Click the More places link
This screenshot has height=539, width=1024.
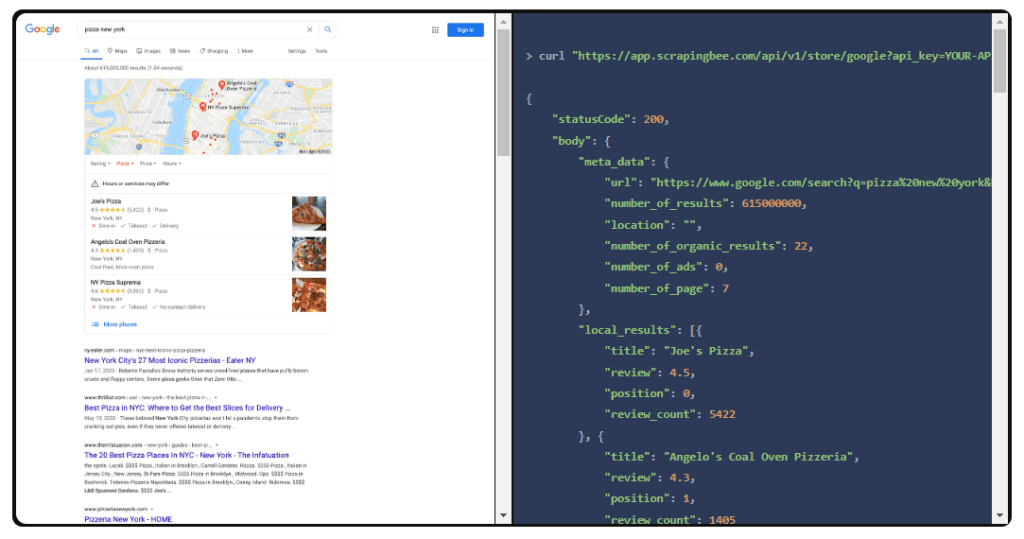[x=120, y=325]
